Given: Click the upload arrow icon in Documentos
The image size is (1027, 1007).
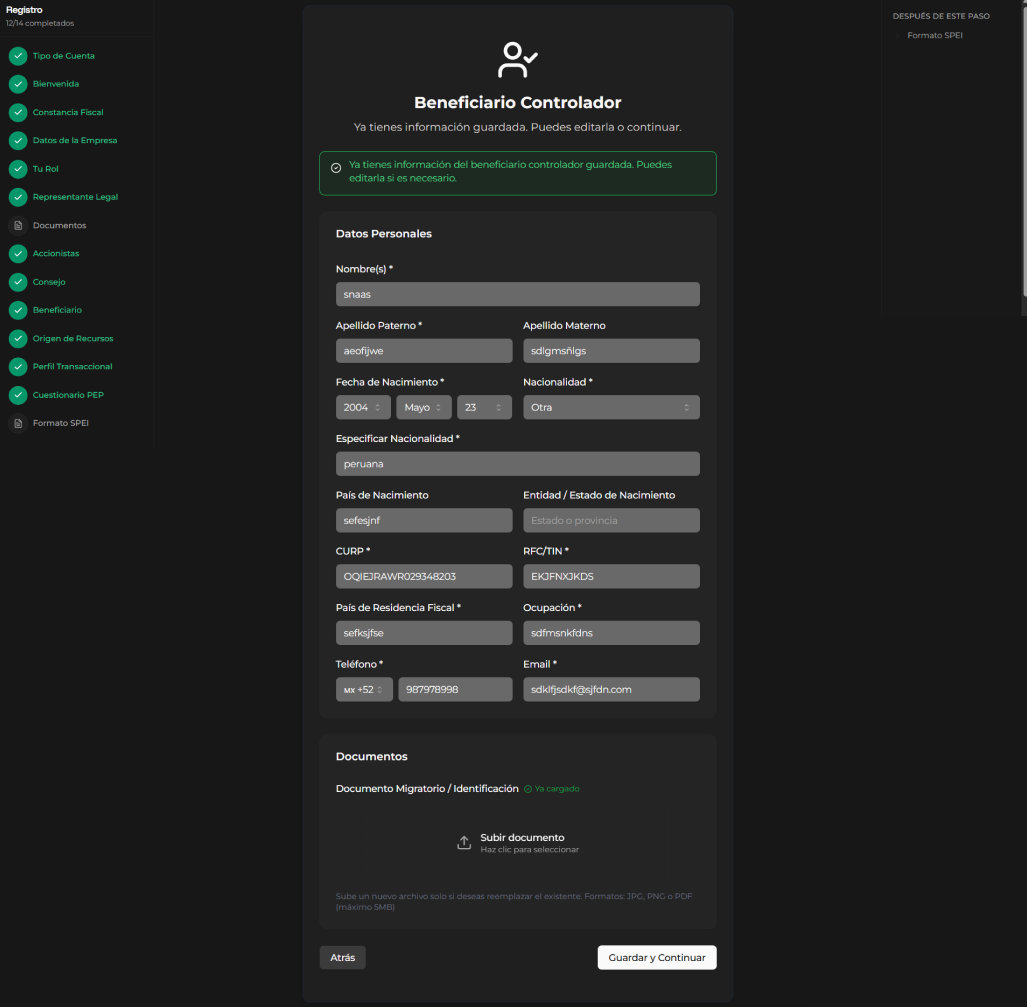Looking at the screenshot, I should pyautogui.click(x=464, y=843).
